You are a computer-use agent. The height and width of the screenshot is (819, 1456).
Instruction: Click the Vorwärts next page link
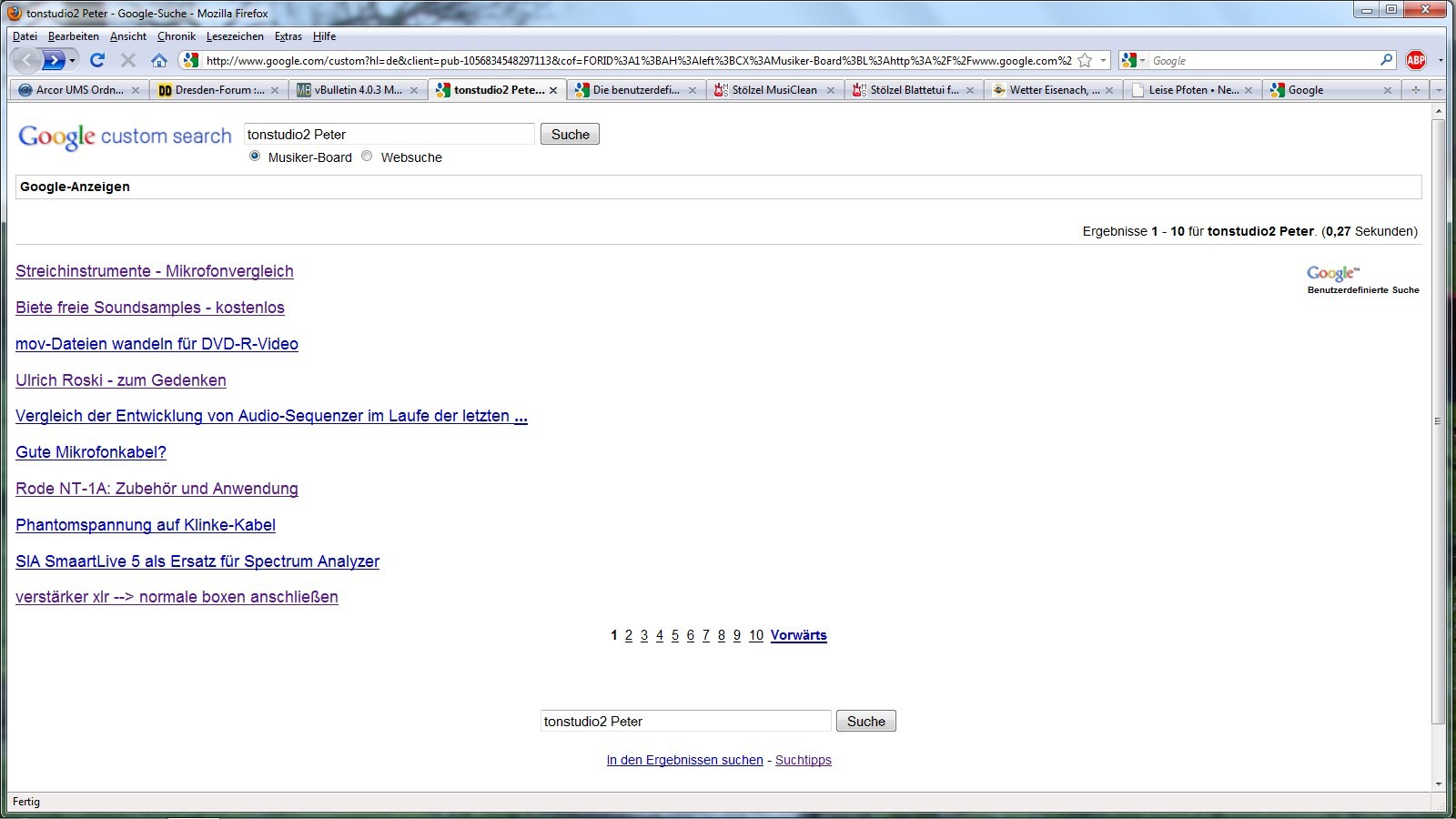pos(799,635)
